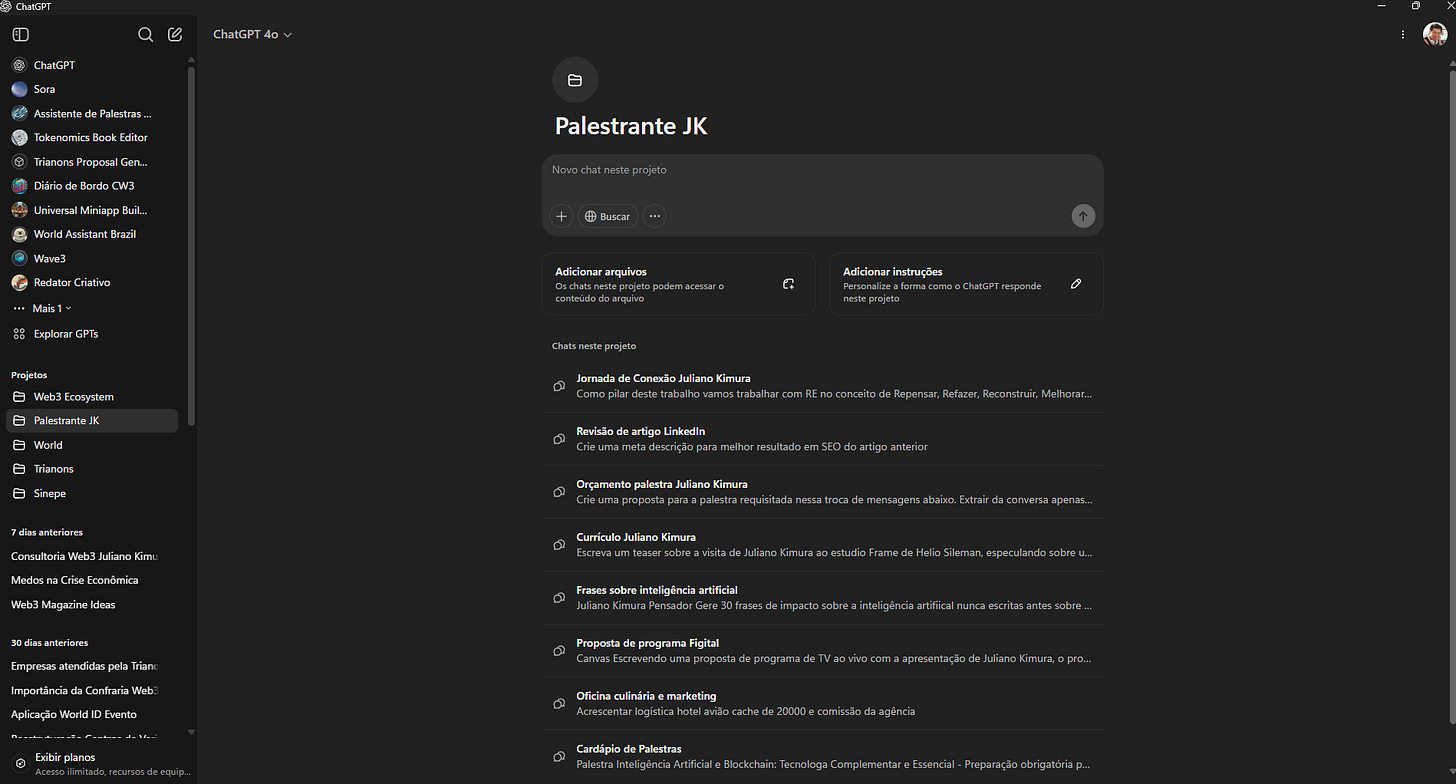1456x784 pixels.
Task: Open chat Proposta de programa Figital
Action: (x=823, y=651)
